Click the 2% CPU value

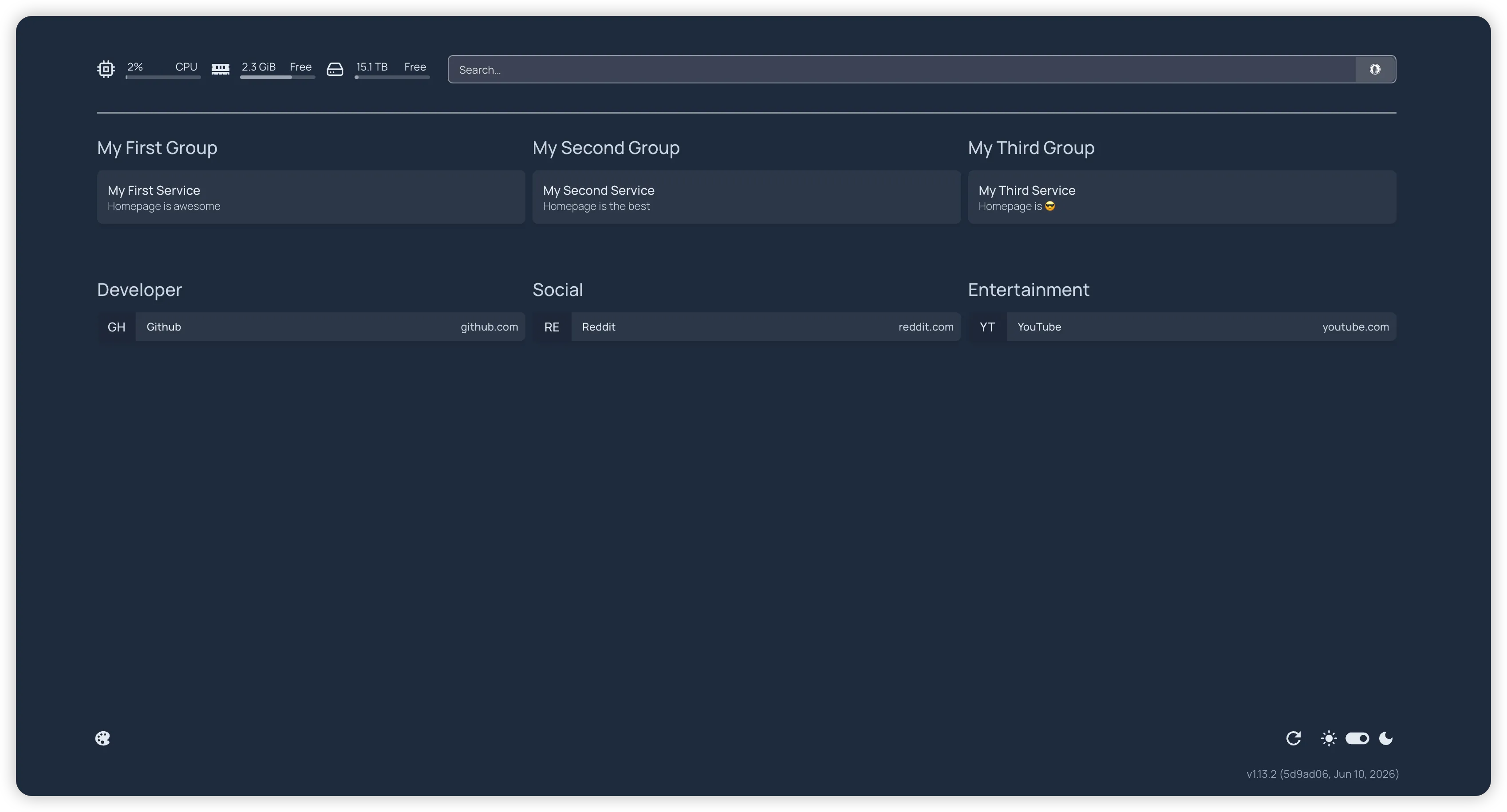(x=135, y=67)
